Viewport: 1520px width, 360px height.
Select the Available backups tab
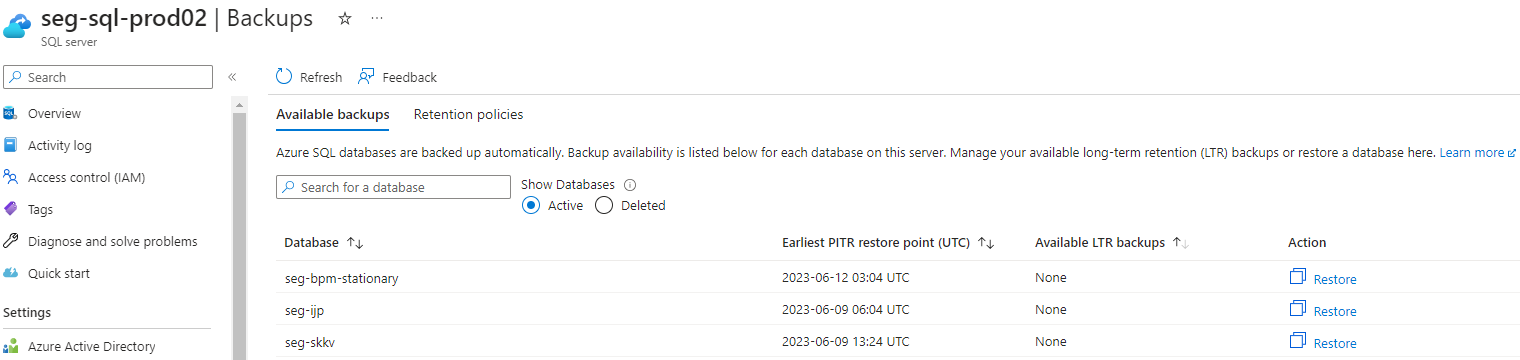point(333,115)
